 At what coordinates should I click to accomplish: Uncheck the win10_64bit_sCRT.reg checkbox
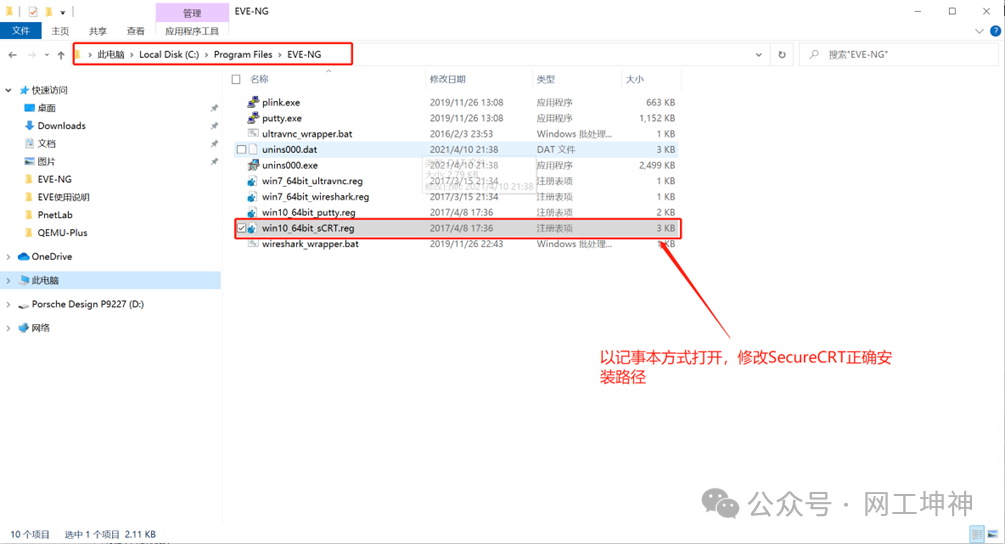point(242,228)
